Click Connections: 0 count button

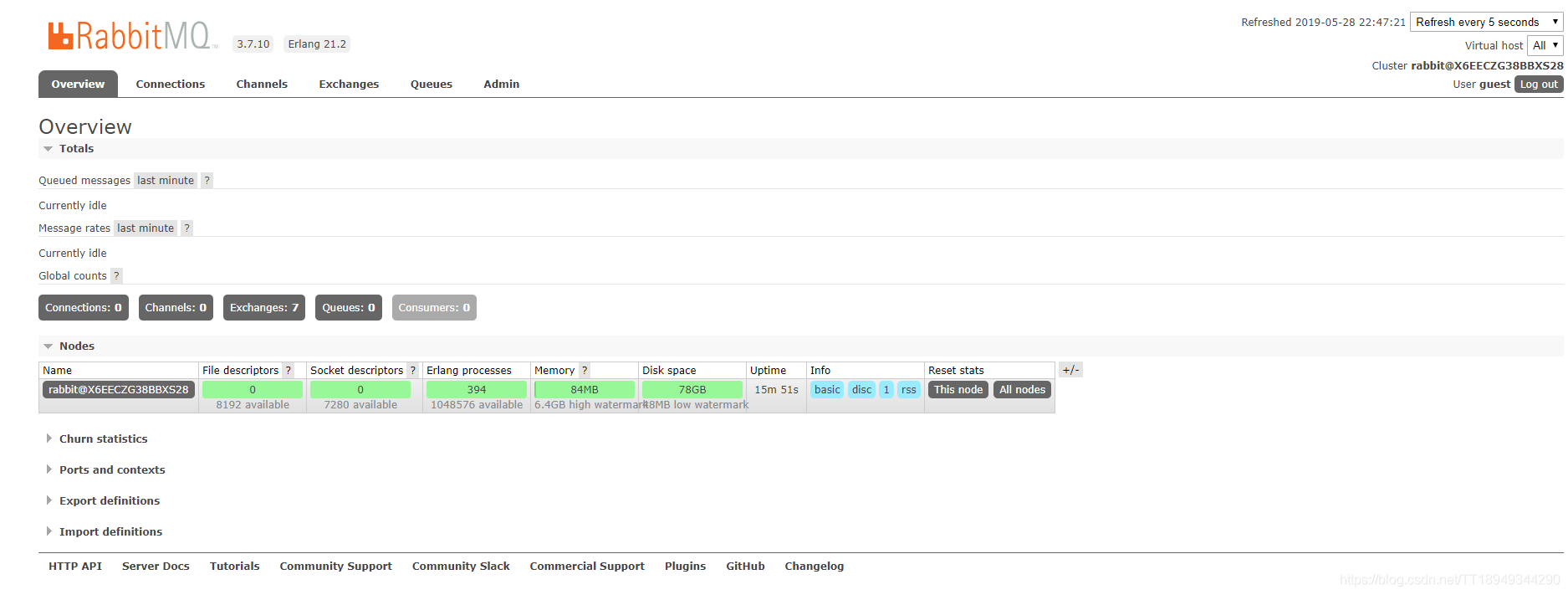(84, 308)
